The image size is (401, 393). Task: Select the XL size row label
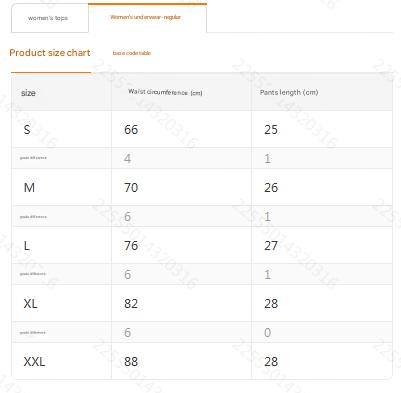(x=31, y=304)
